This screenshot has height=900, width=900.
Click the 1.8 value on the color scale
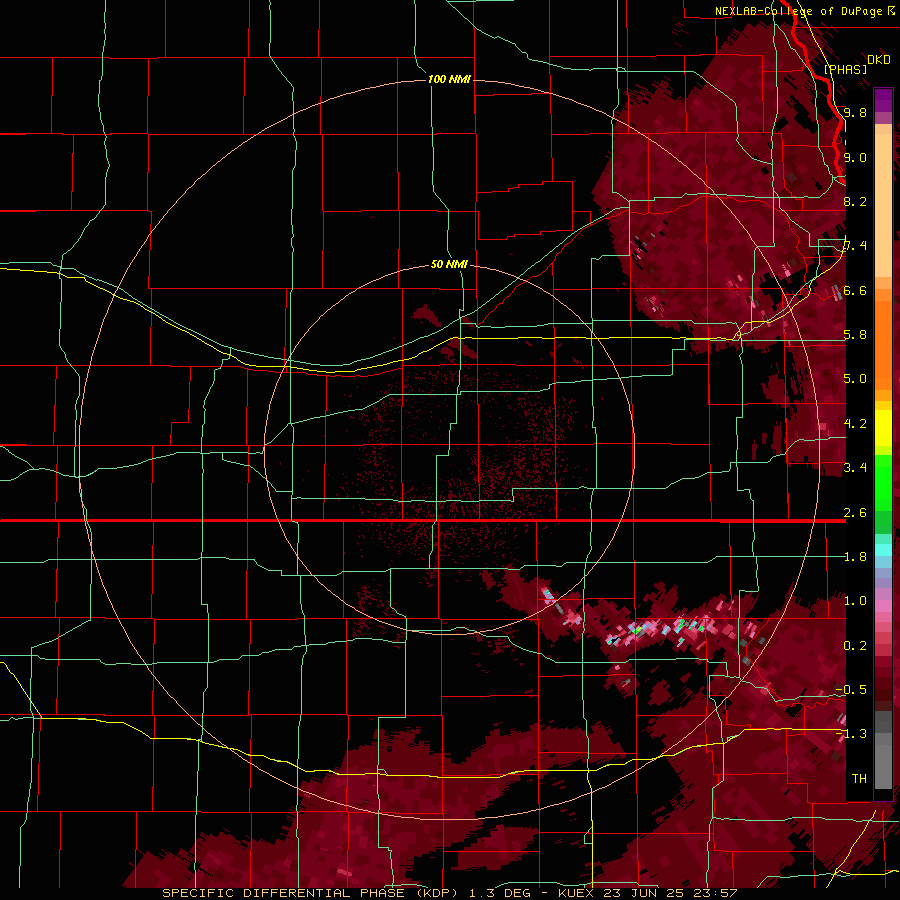855,557
